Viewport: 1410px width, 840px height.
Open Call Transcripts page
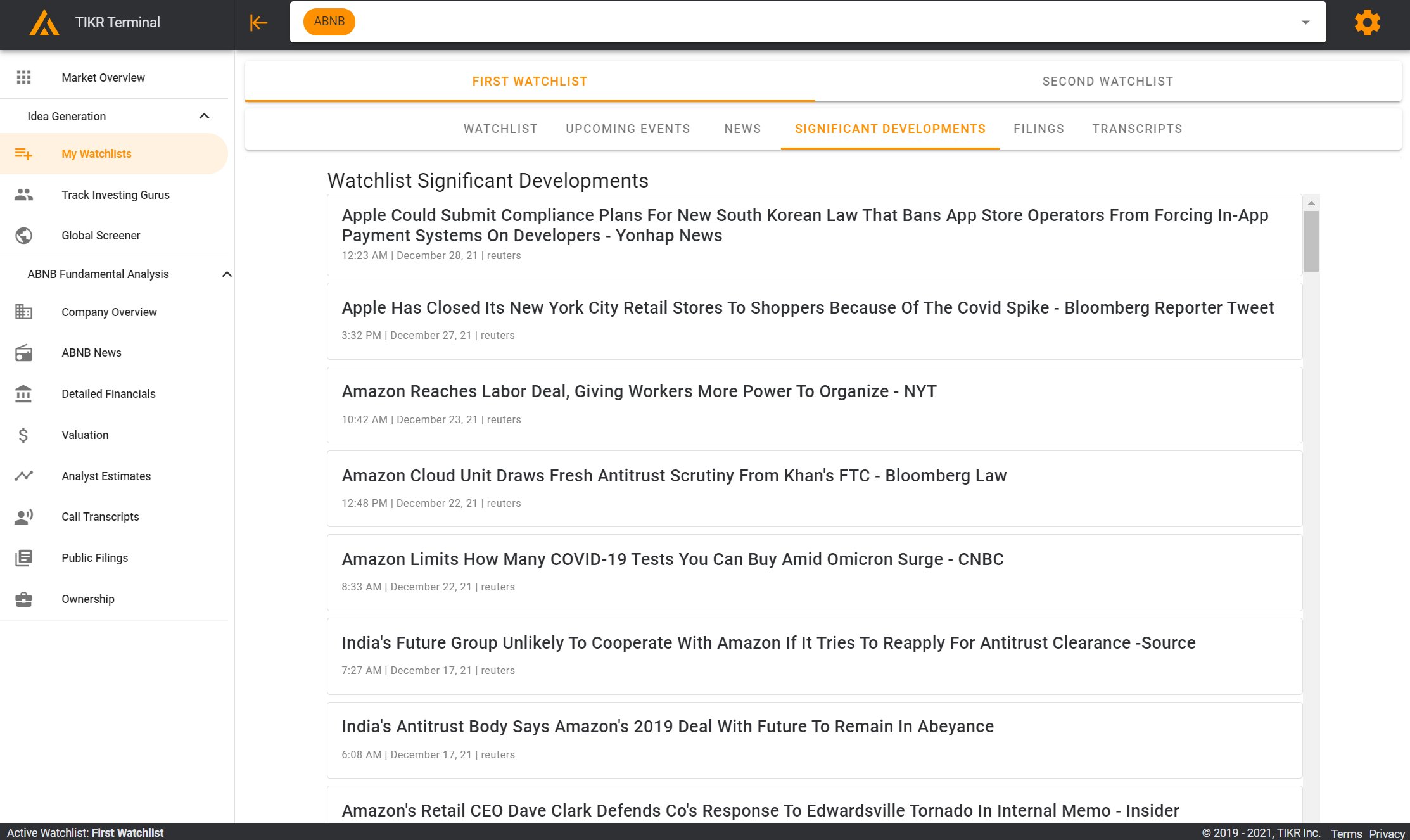114,517
